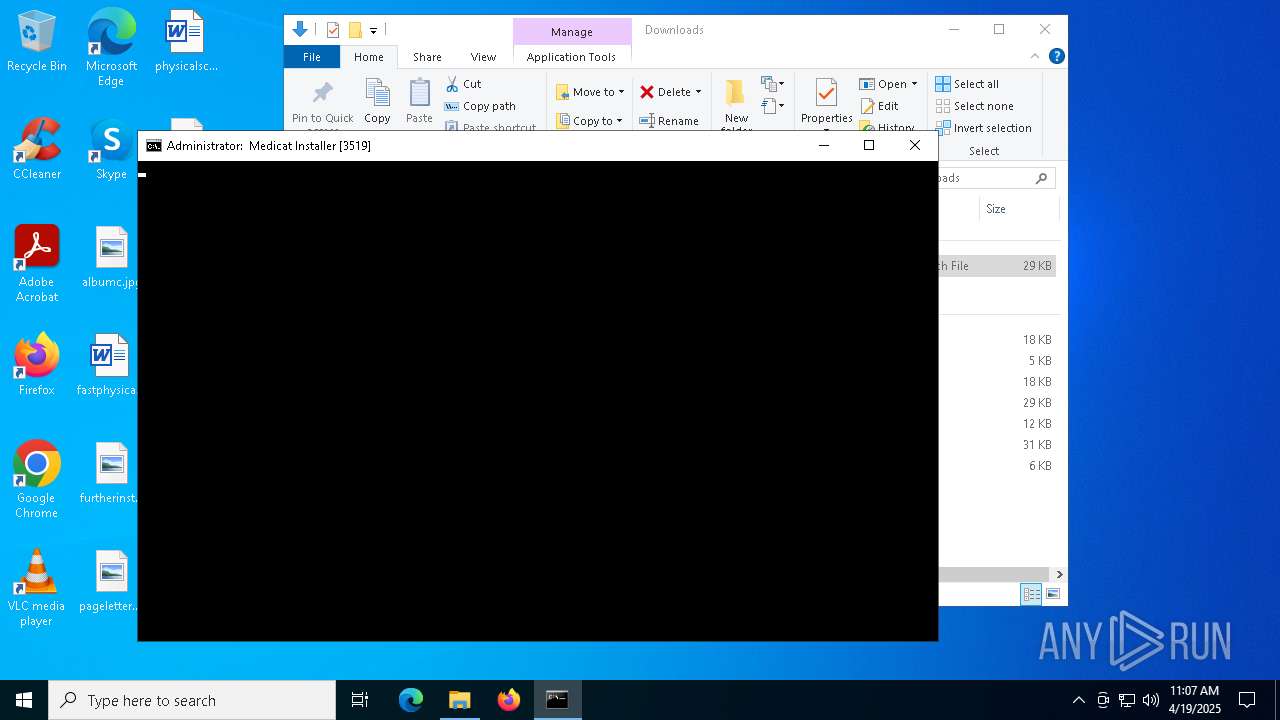This screenshot has height=720, width=1280.
Task: Click Cut in the Explorer ribbon
Action: pyautogui.click(x=463, y=84)
